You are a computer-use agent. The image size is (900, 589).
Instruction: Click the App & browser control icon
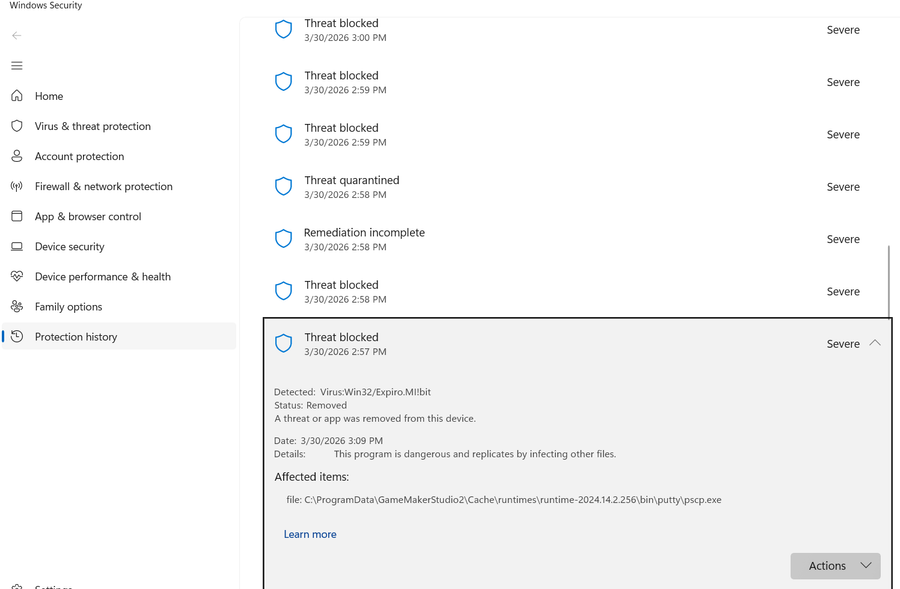click(16, 216)
